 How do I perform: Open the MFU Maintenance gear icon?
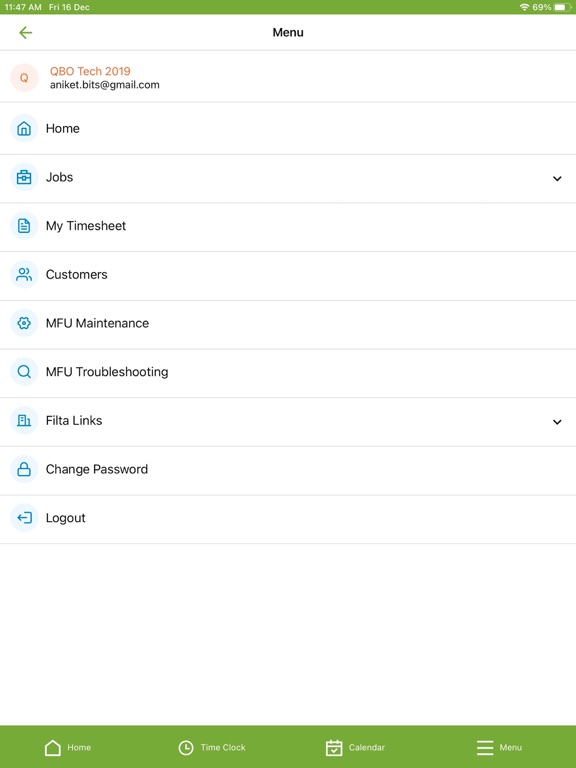coord(24,323)
